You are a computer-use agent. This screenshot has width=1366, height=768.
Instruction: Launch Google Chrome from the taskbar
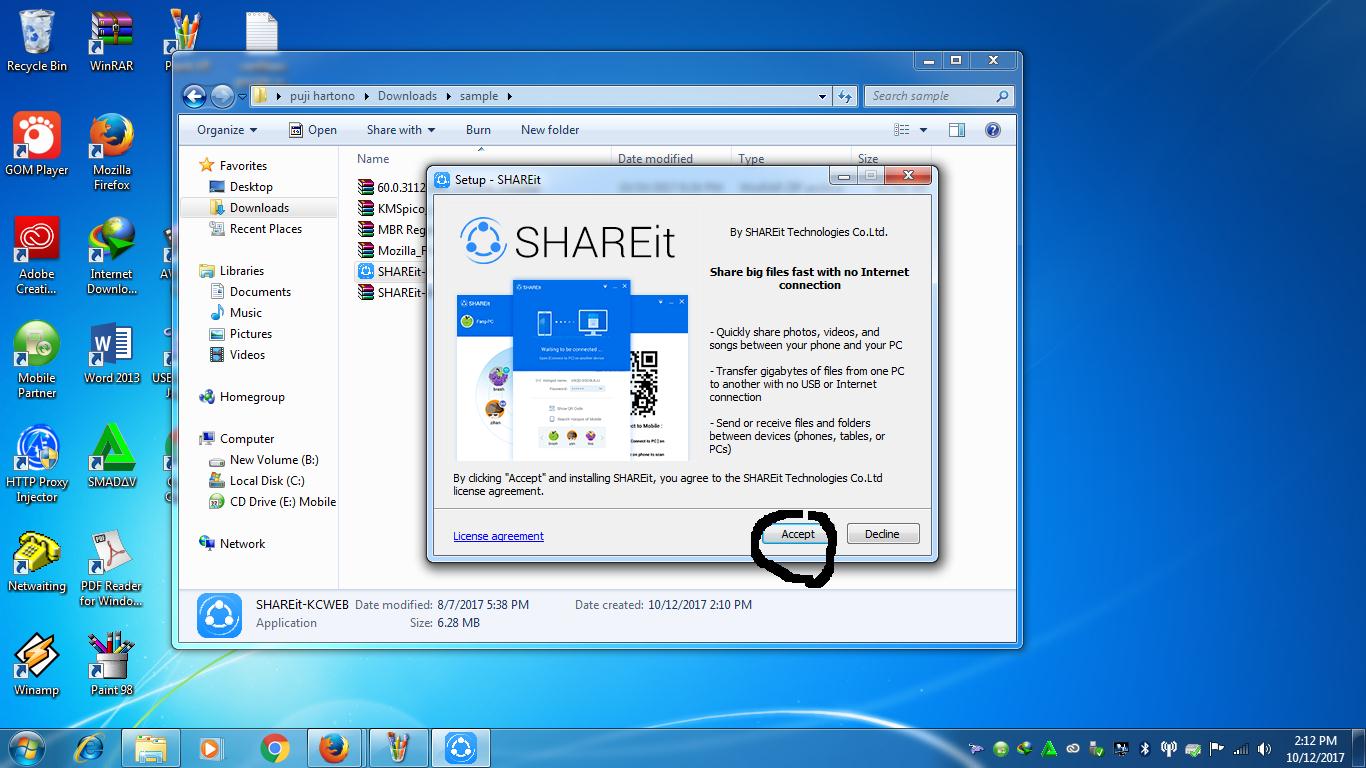click(x=275, y=748)
